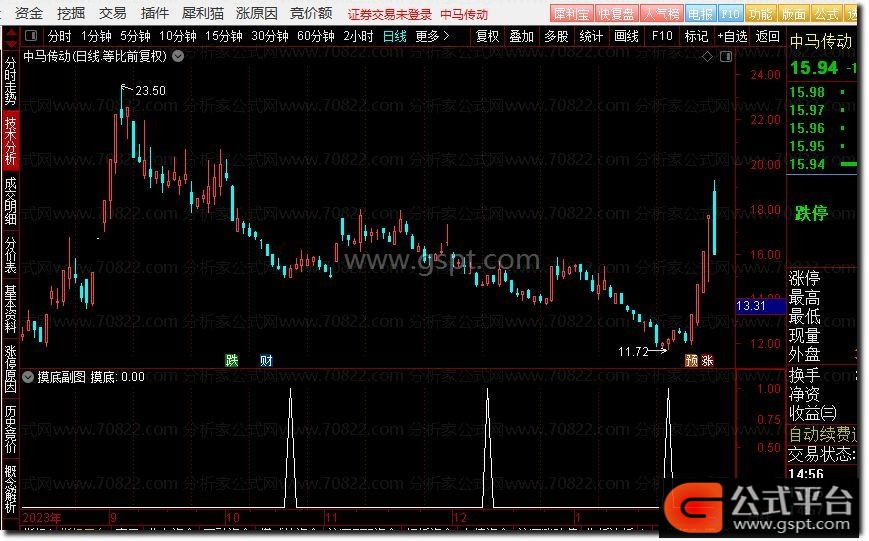869x541 pixels.
Task: Open the 分时走势 sidebar tab
Action: tap(11, 81)
